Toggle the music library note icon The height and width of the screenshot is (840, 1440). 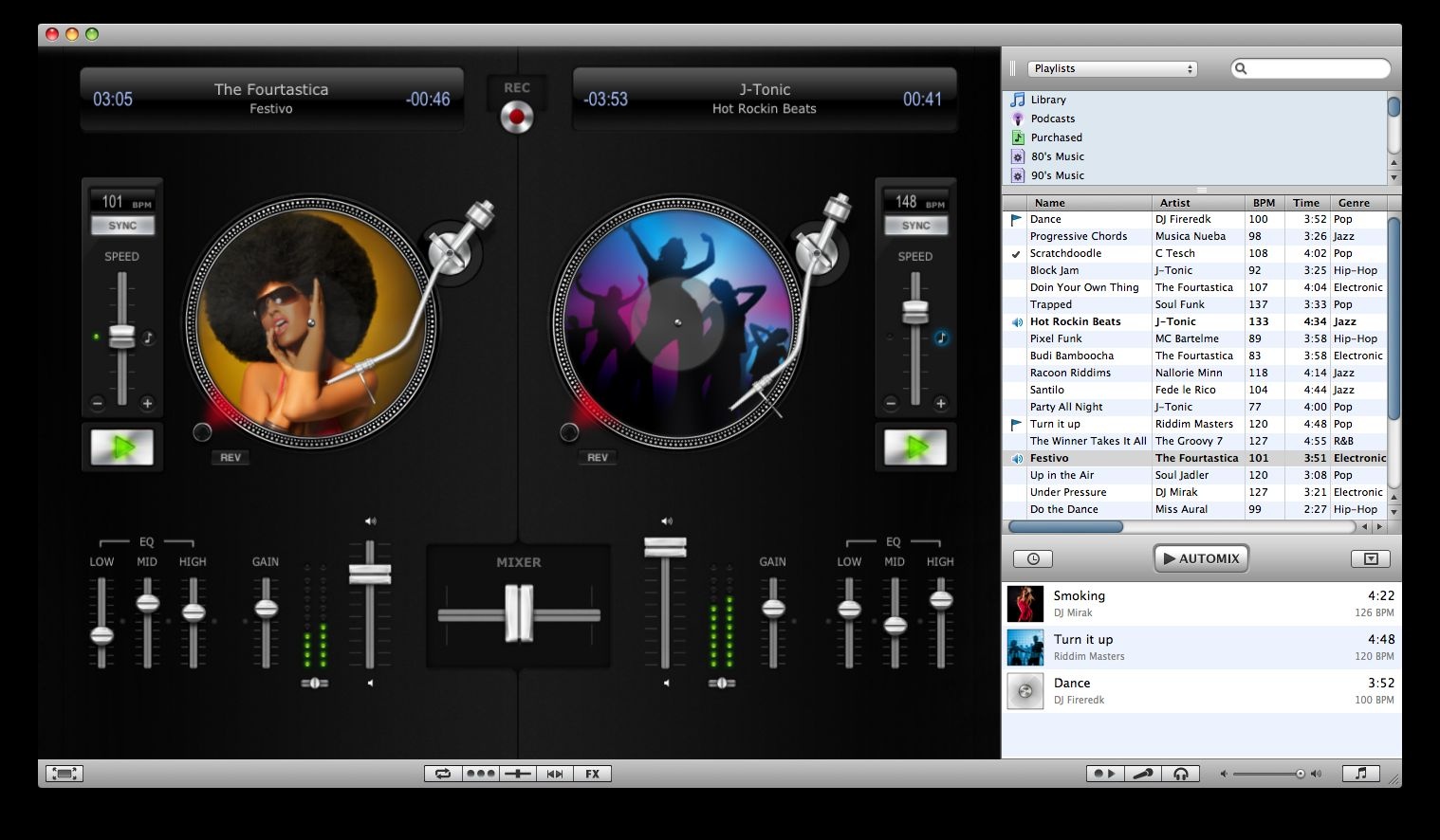tap(1360, 774)
